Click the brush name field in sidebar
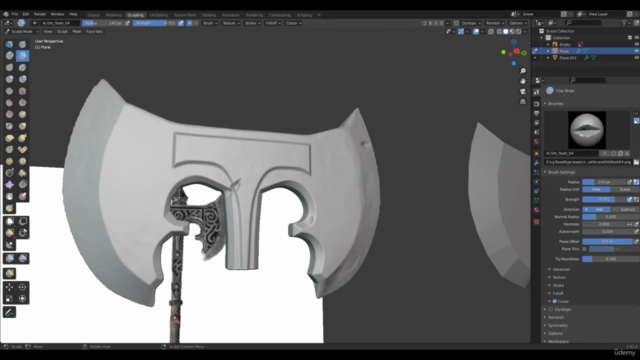The image size is (640, 360). tap(571, 153)
